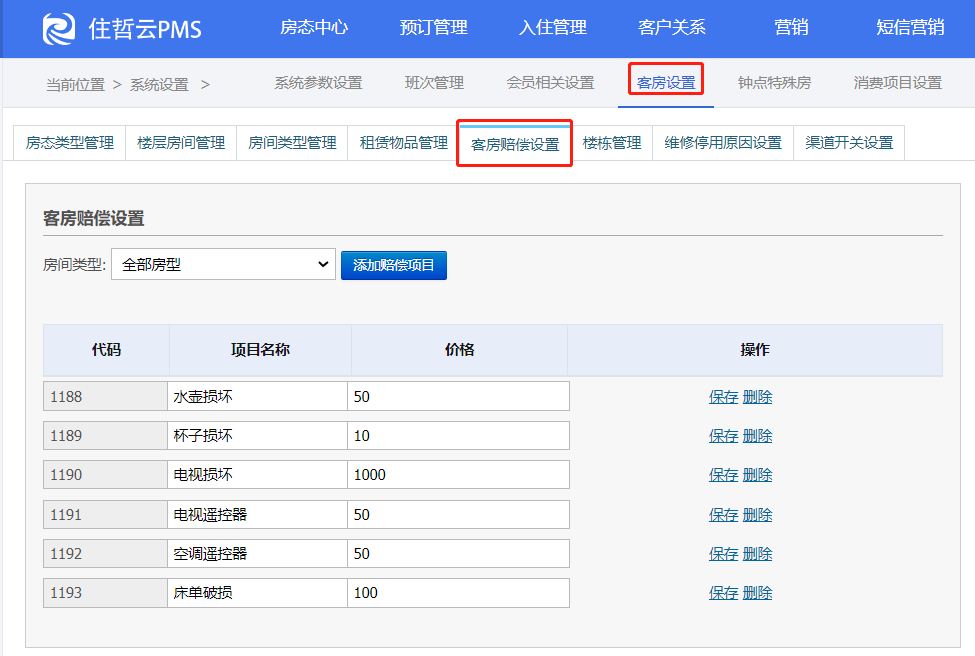The width and height of the screenshot is (975, 656).
Task: Click the code field 1192
Action: coord(105,553)
